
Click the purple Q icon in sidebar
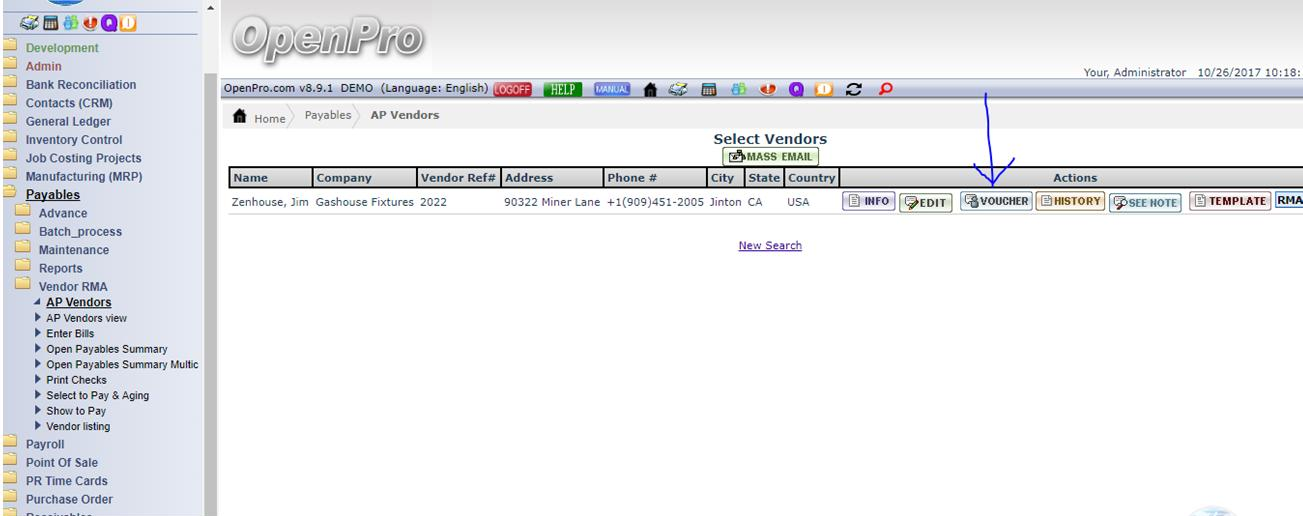pyautogui.click(x=108, y=23)
